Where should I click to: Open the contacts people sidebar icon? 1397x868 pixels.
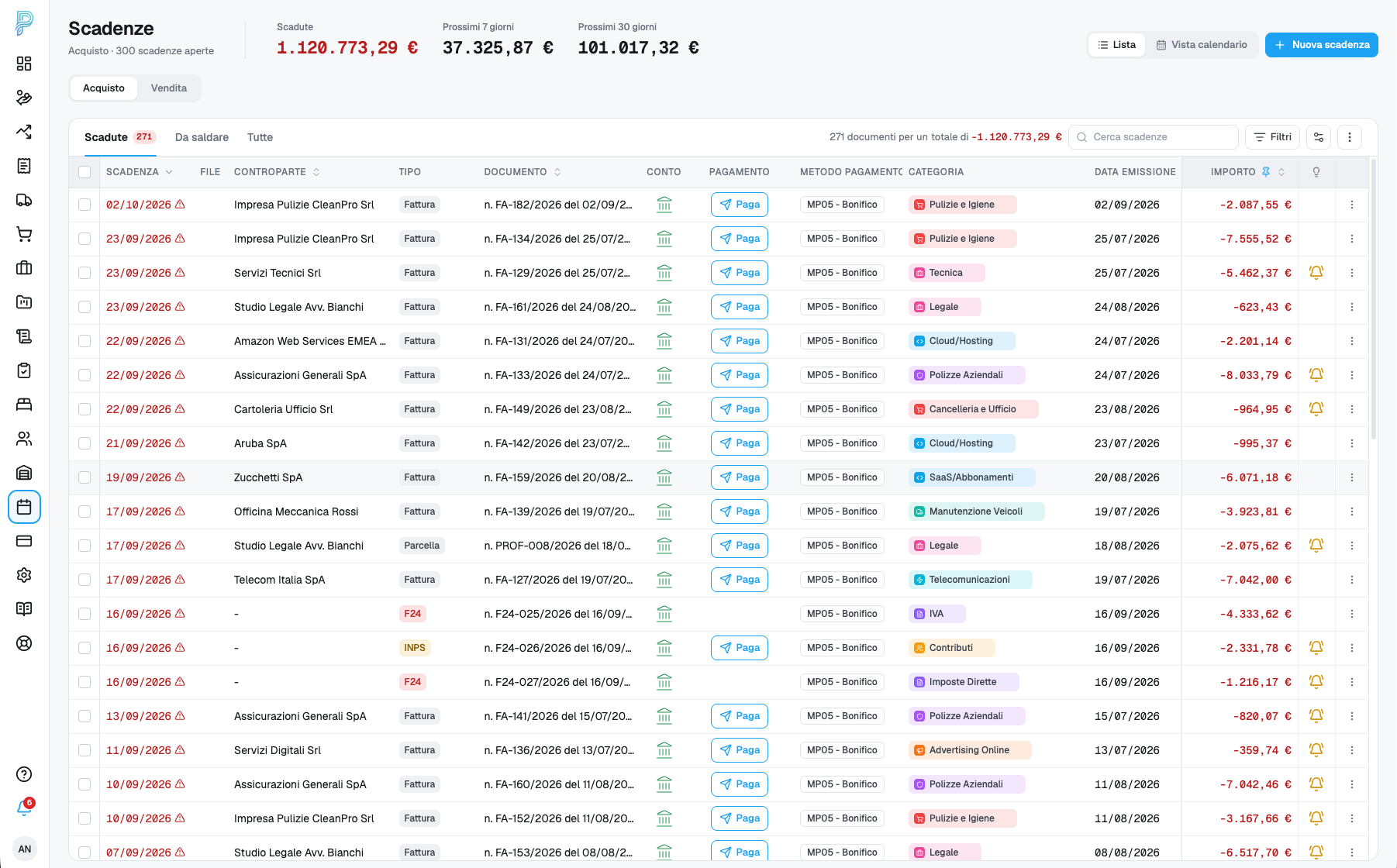click(24, 439)
